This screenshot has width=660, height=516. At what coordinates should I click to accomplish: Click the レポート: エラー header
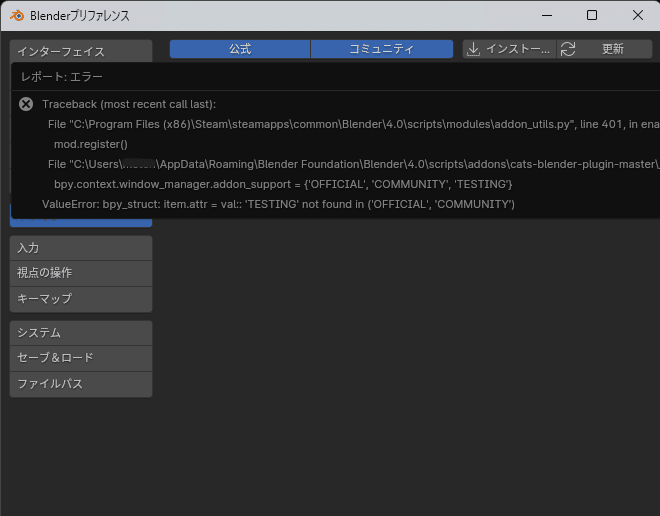(62, 77)
